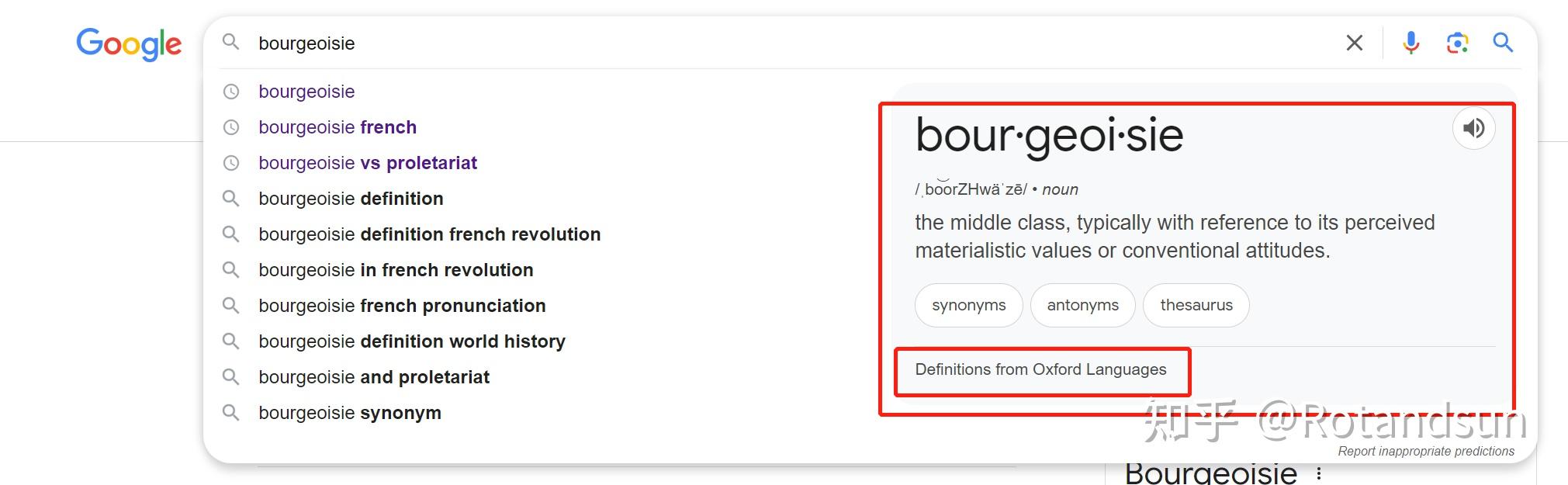Select 'bourgeoisie vs proletariat' suggestion
Viewport: 1568px width, 485px height.
pos(368,163)
